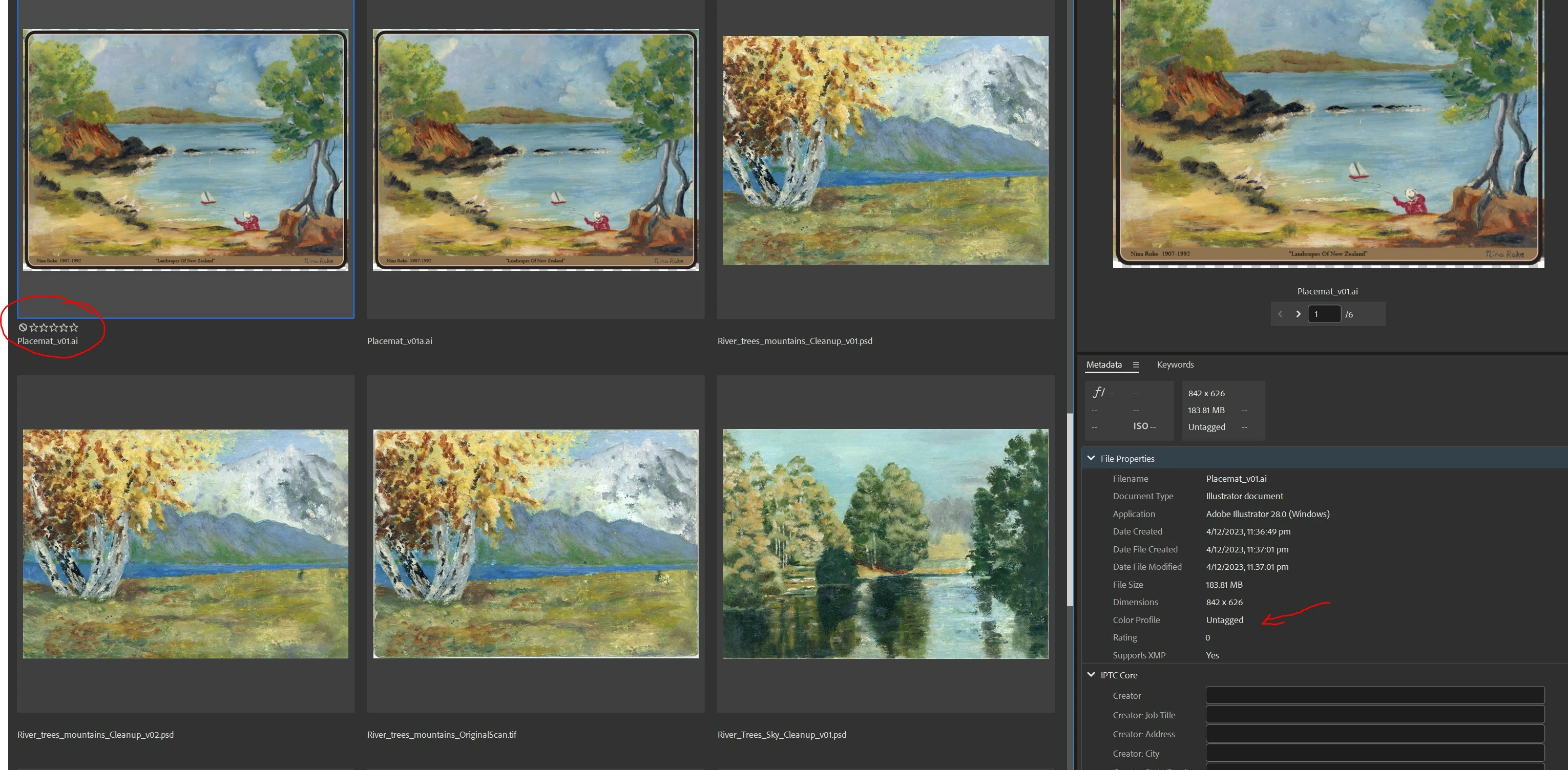Collapse the File Properties section
Image resolution: width=1568 pixels, height=770 pixels.
[1092, 458]
